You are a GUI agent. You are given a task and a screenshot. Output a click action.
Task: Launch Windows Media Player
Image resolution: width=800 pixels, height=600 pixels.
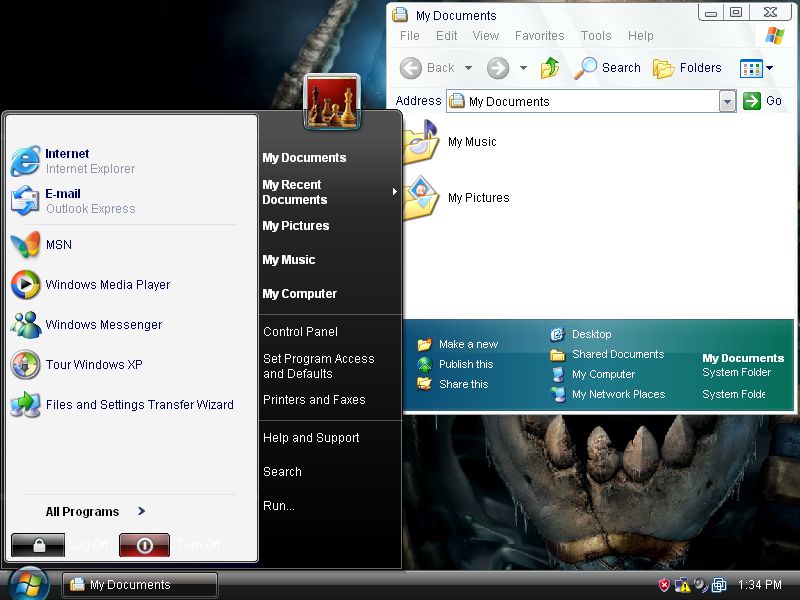[90, 285]
